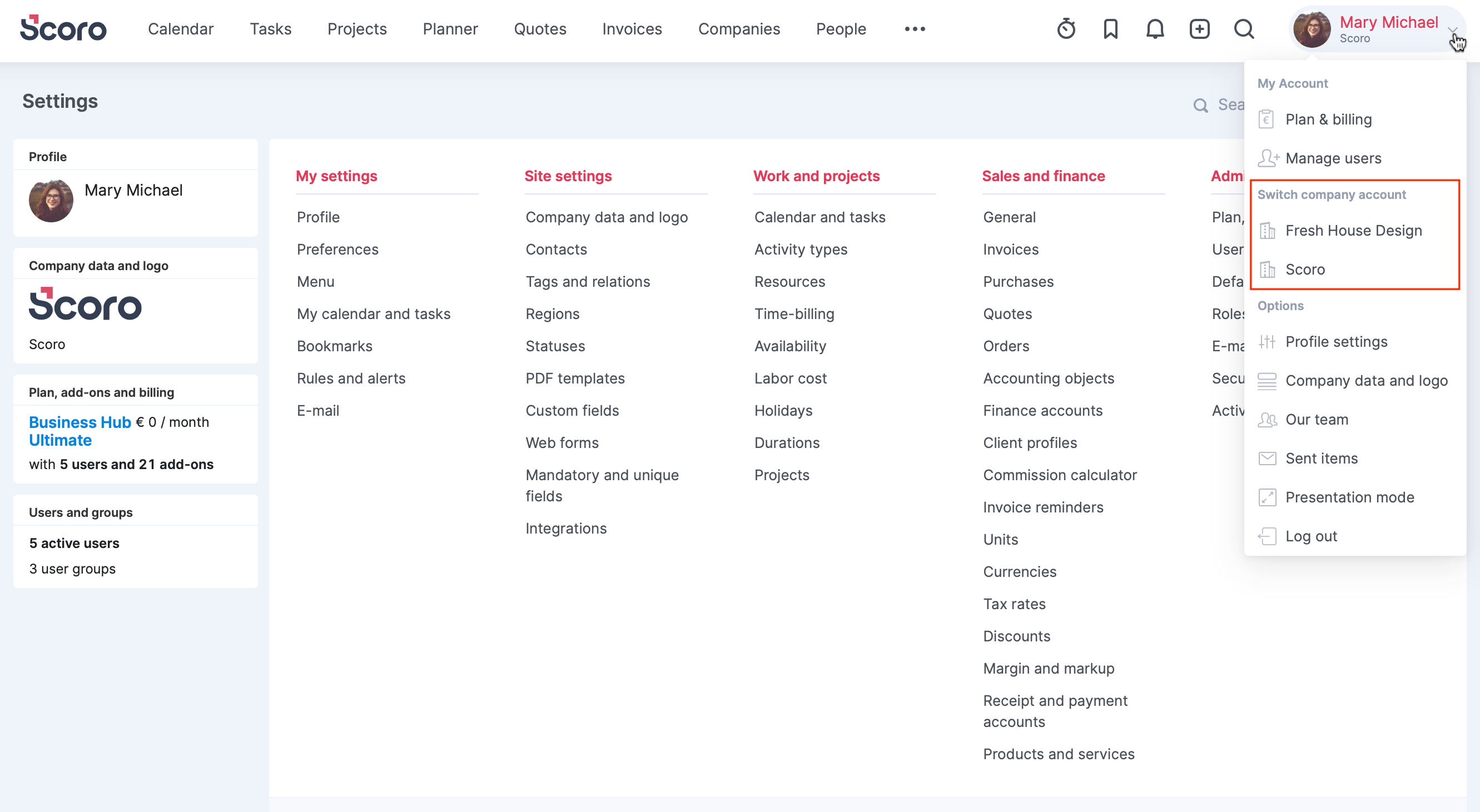The image size is (1480, 812).
Task: Open Plan & billing menu item
Action: [x=1328, y=119]
